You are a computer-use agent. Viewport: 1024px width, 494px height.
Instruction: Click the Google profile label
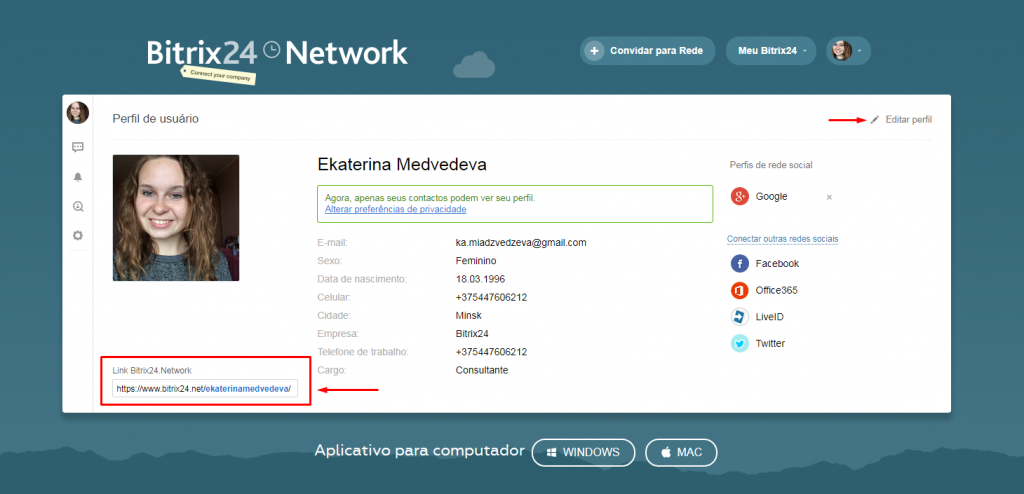tap(771, 196)
